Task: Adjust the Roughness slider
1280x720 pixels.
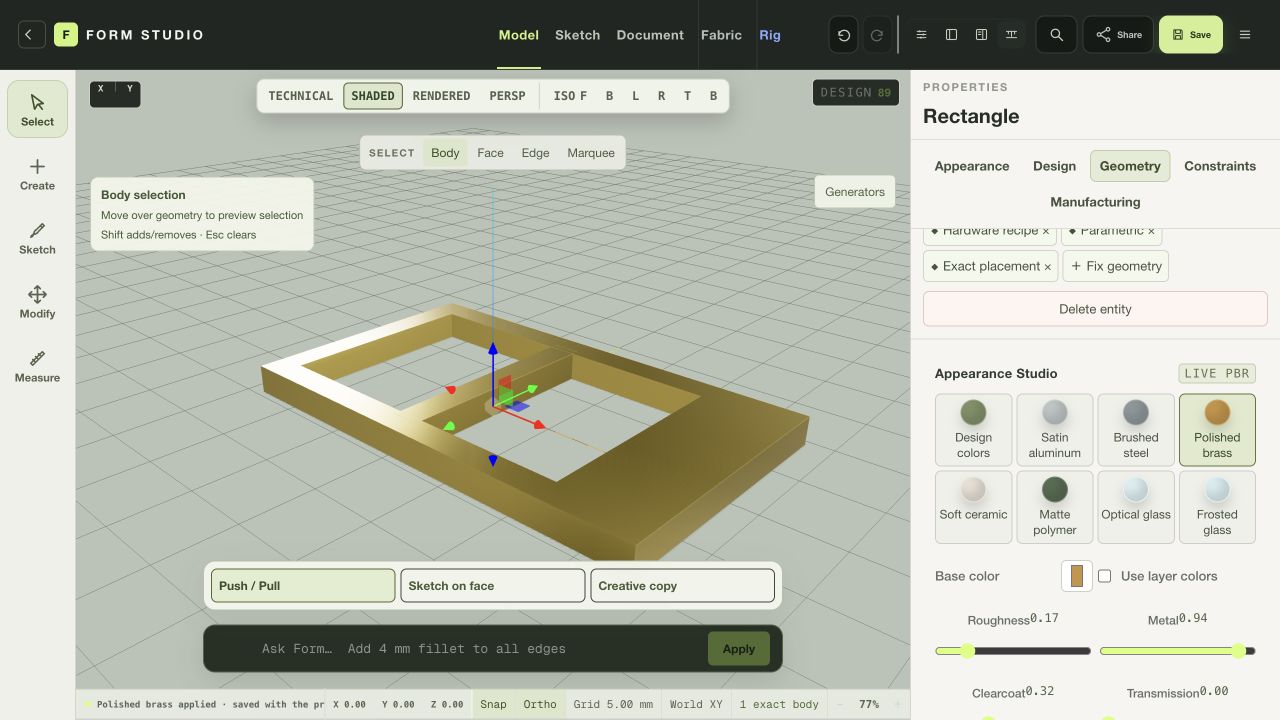Action: 1013,651
